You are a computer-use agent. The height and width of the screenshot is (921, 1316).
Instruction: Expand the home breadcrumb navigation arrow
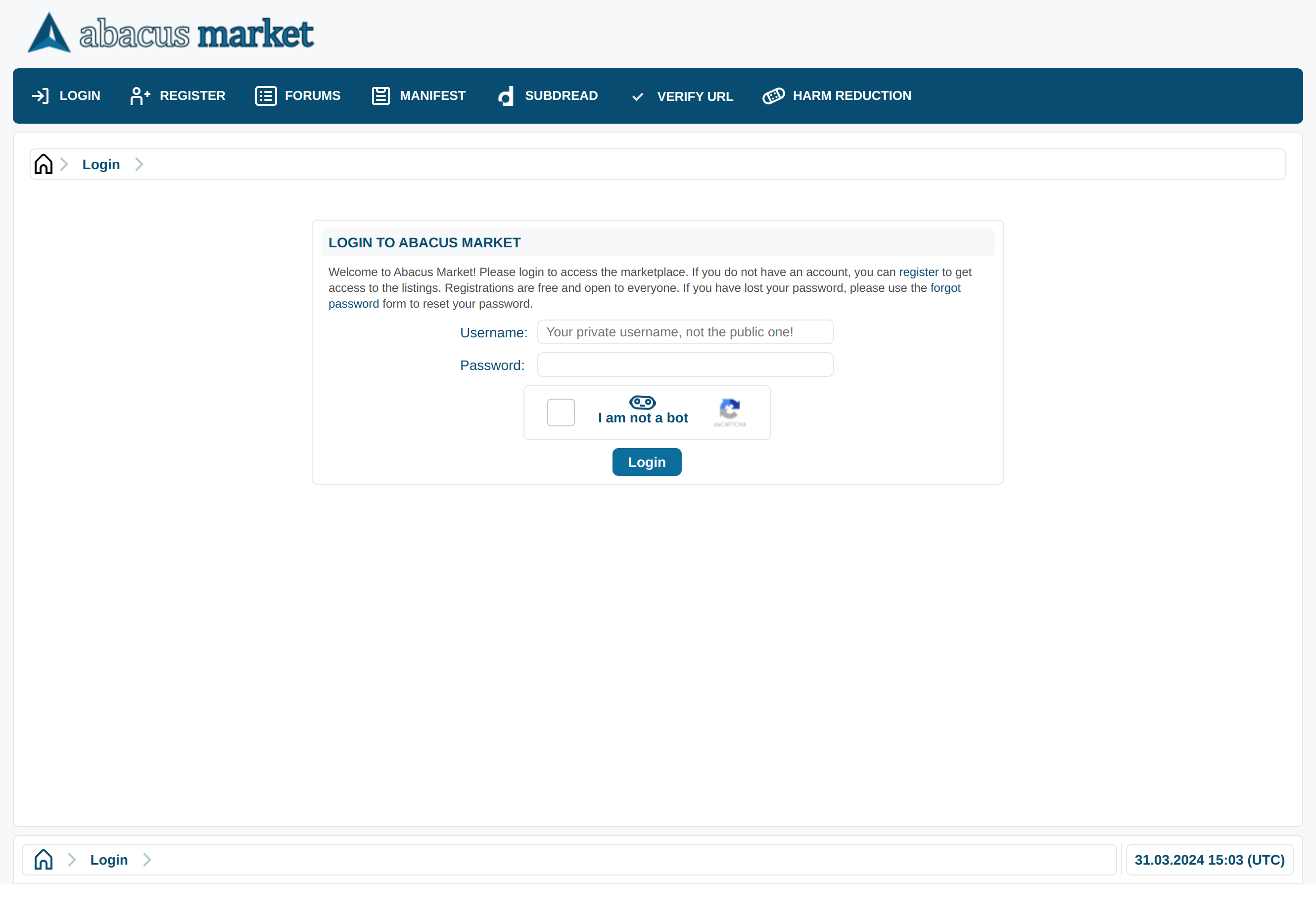[64, 164]
